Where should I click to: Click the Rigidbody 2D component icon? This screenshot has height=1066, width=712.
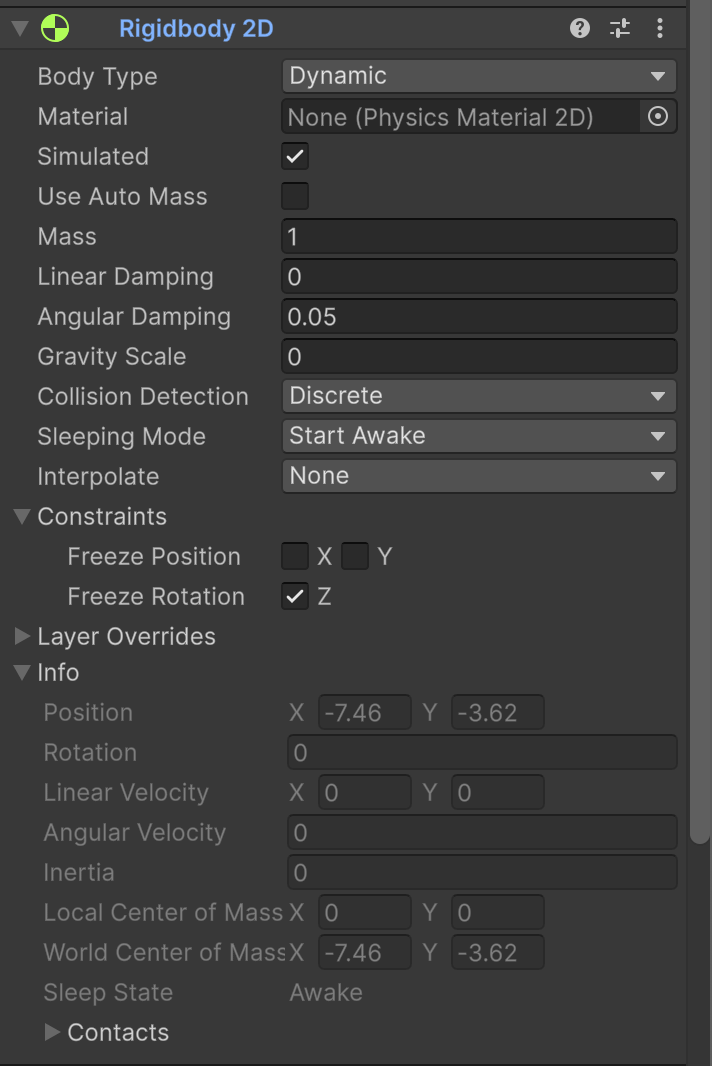coord(55,28)
